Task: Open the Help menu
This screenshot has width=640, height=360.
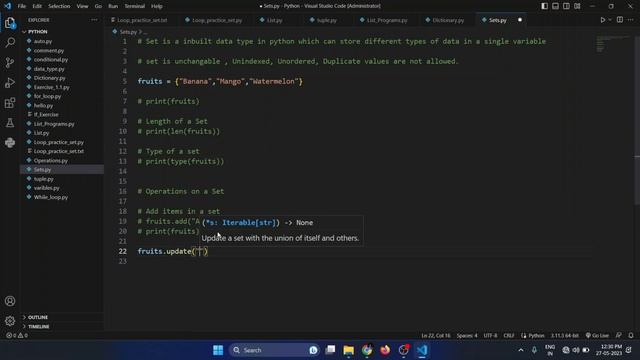Action: 157,6
